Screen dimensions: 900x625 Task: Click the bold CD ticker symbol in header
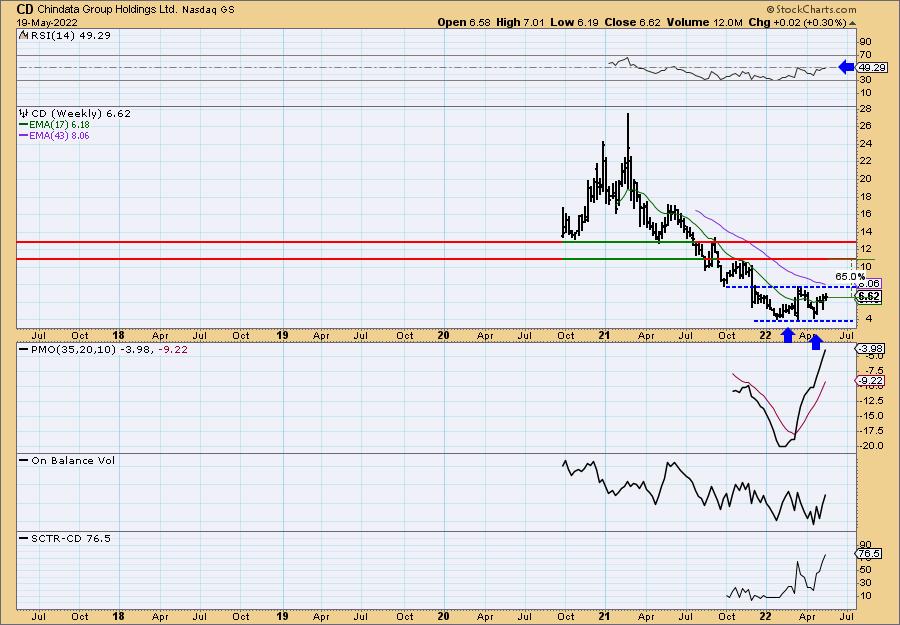pos(25,9)
